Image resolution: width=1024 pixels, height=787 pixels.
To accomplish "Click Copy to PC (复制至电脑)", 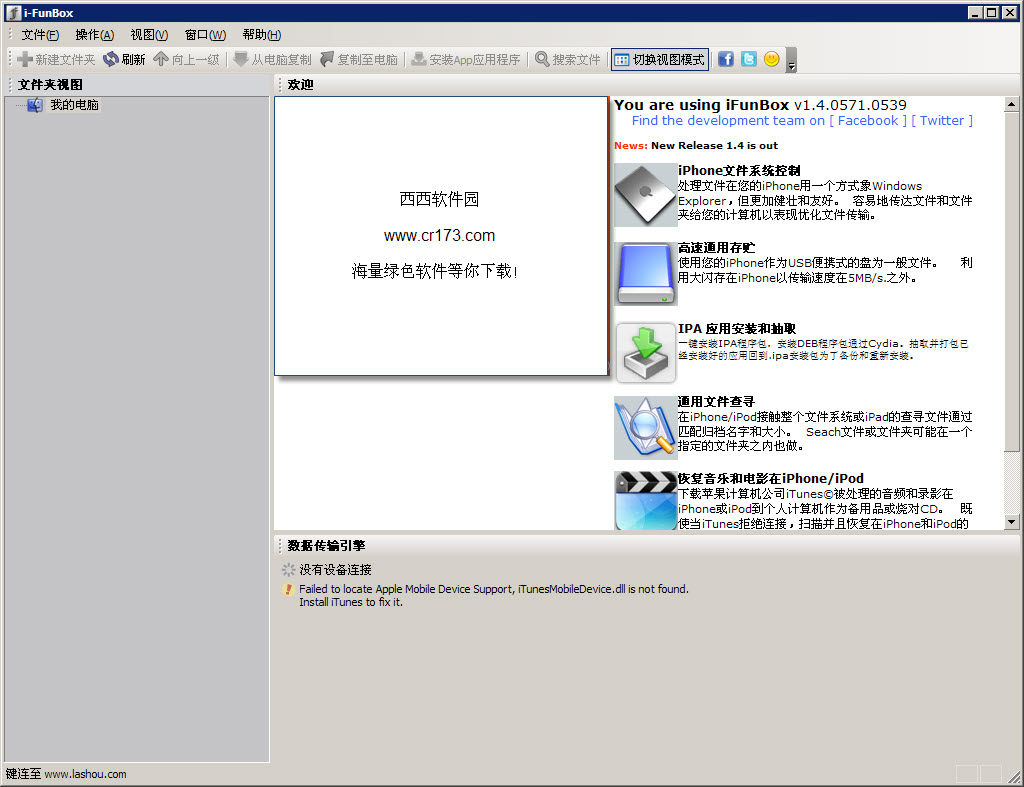I will [x=359, y=59].
